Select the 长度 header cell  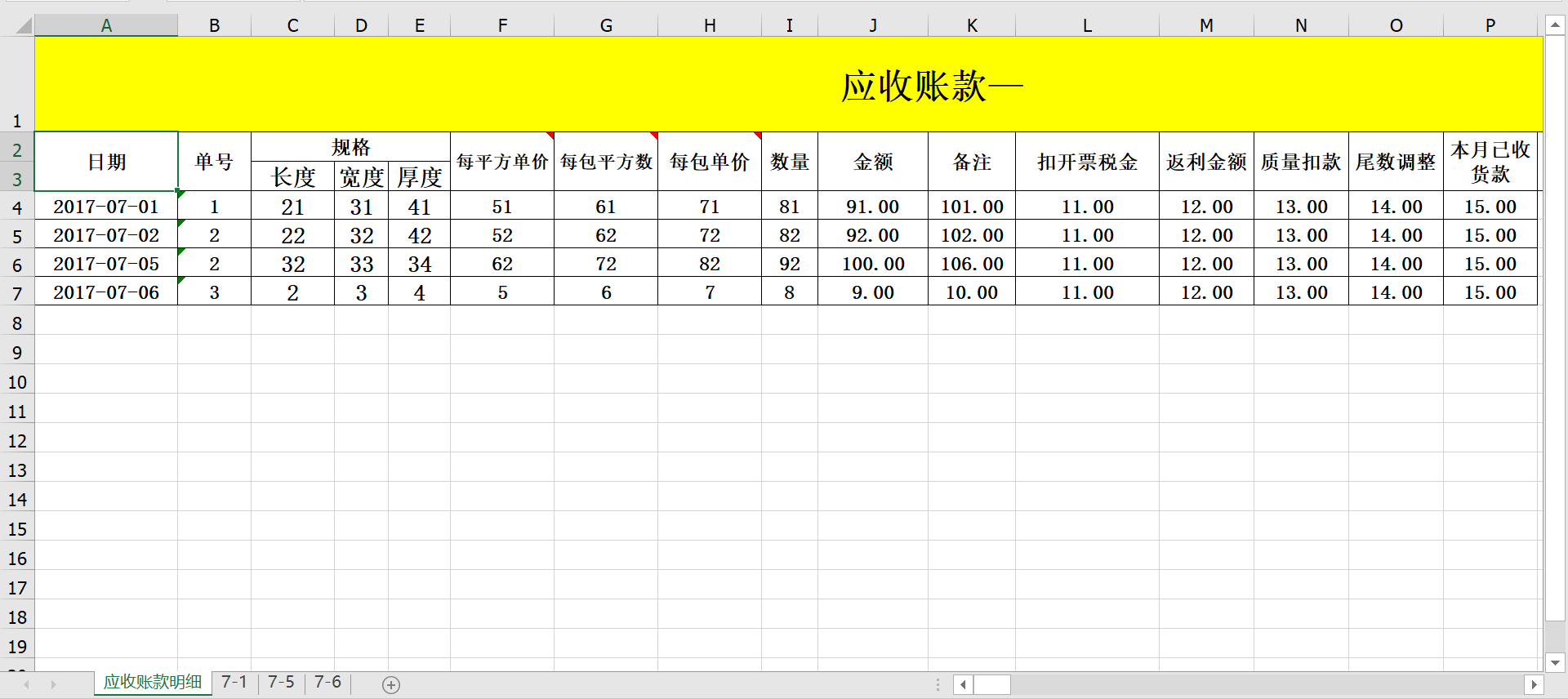292,176
